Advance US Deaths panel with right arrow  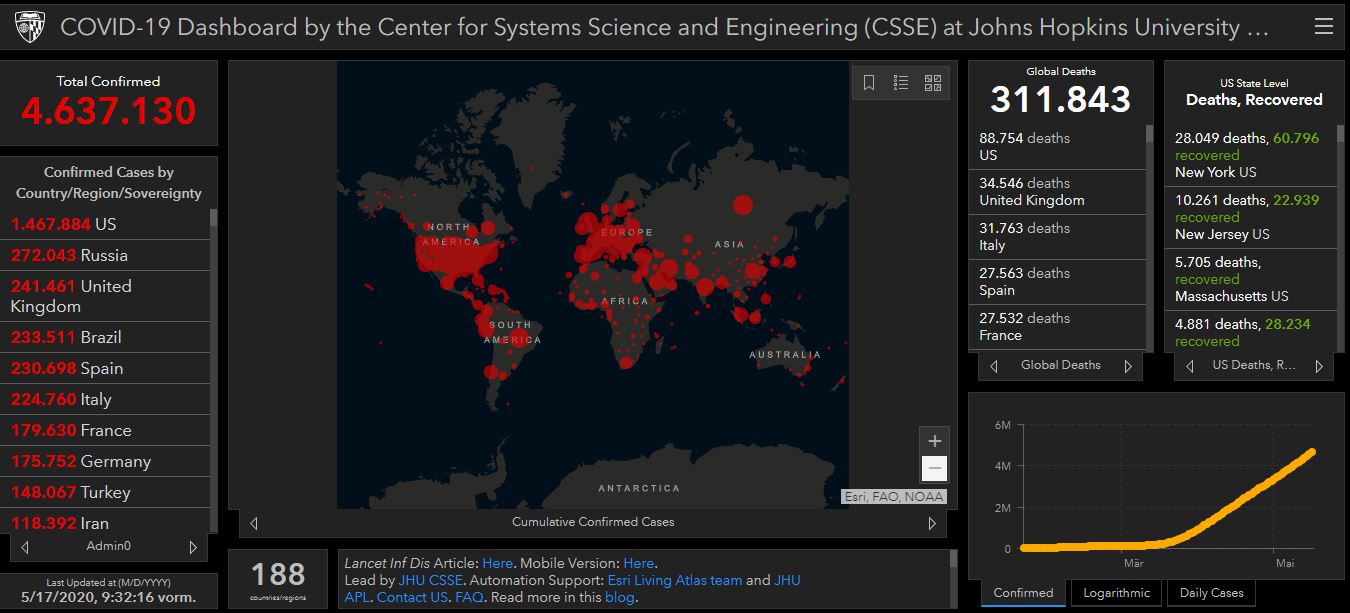click(1317, 366)
